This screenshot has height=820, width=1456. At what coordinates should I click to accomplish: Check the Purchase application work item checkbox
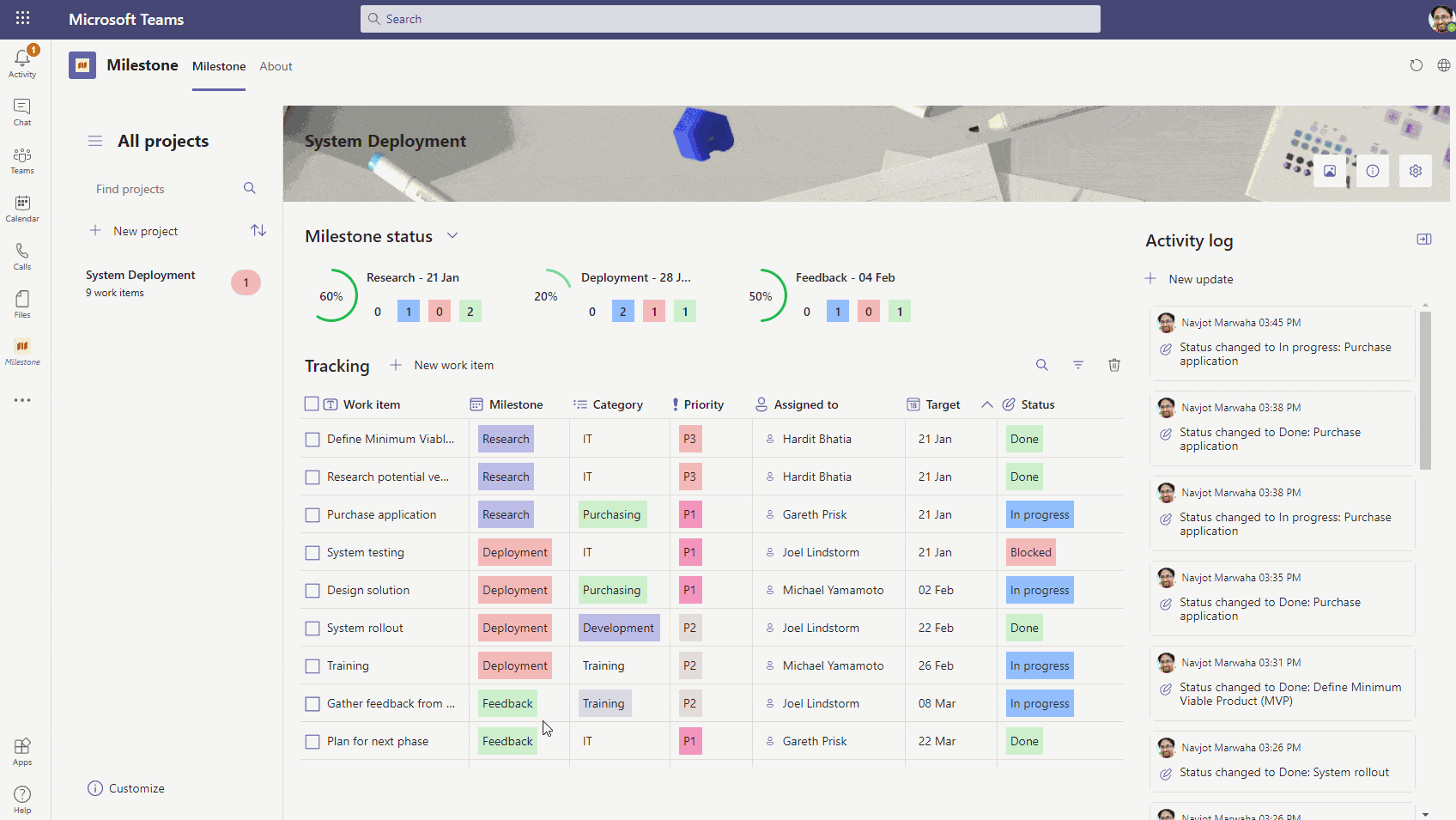coord(312,515)
